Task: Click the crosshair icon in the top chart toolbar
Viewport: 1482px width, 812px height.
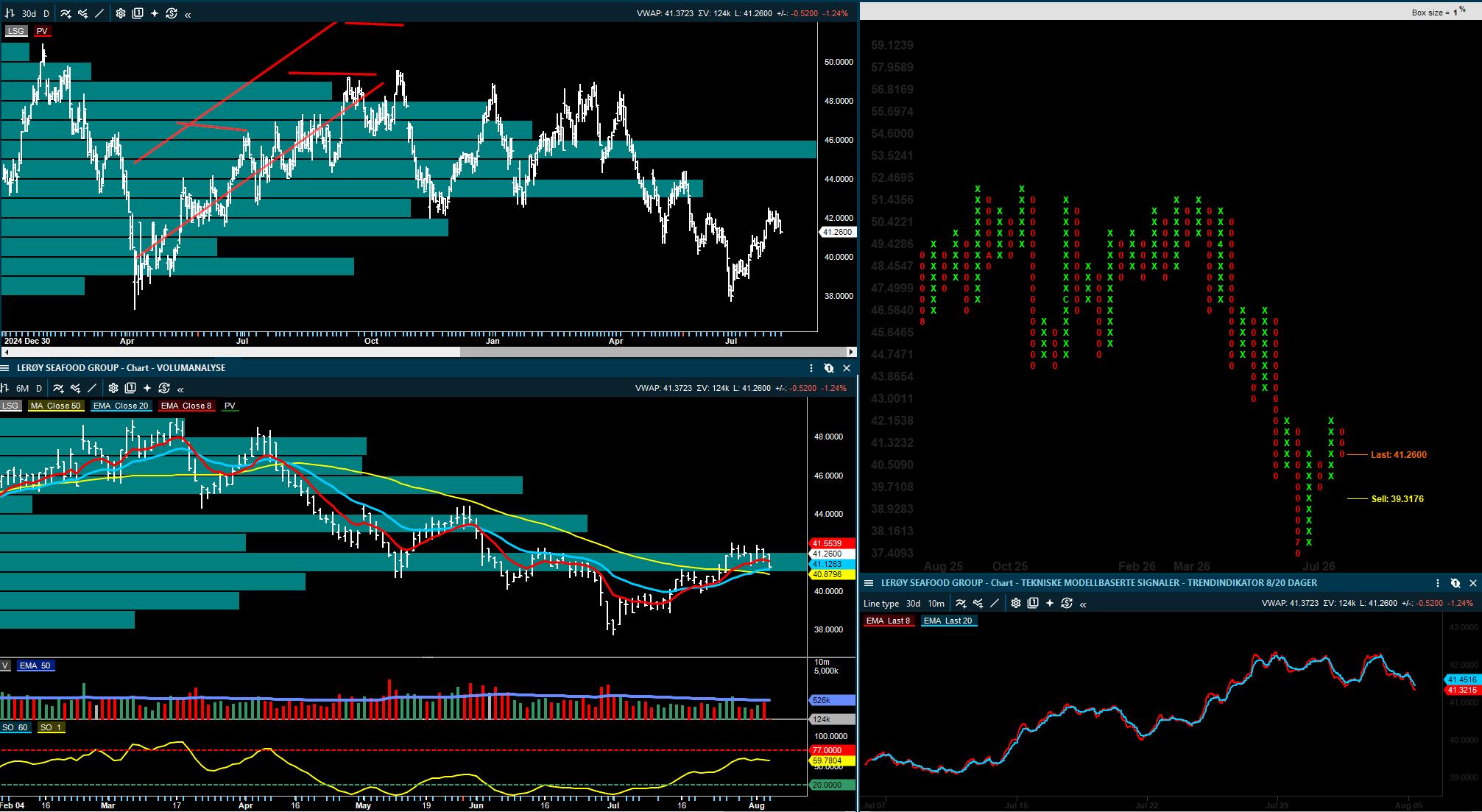Action: click(155, 13)
